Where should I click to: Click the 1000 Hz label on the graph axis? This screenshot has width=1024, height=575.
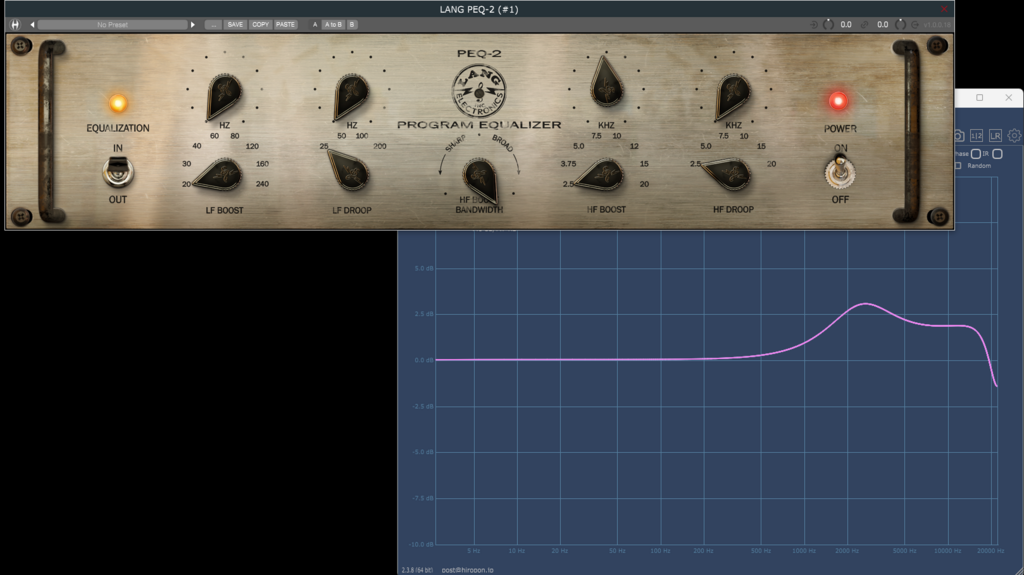point(804,551)
